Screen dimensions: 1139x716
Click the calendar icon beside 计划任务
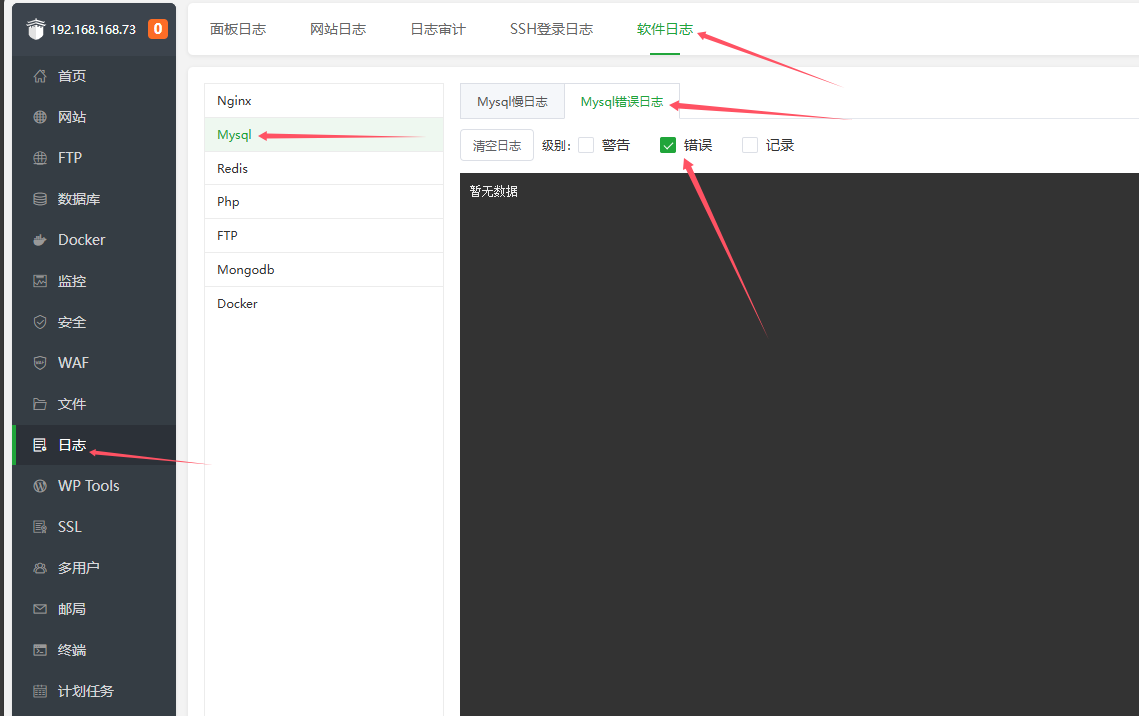pyautogui.click(x=40, y=691)
